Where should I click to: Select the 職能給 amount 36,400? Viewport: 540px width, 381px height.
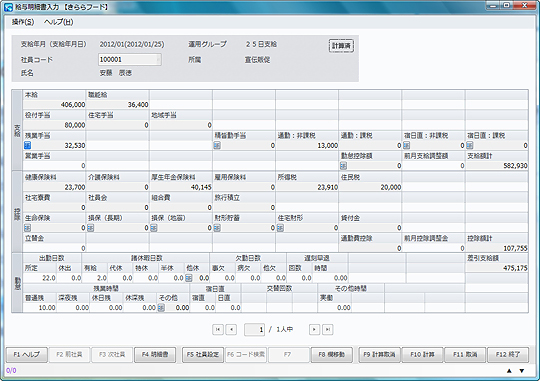(117, 105)
